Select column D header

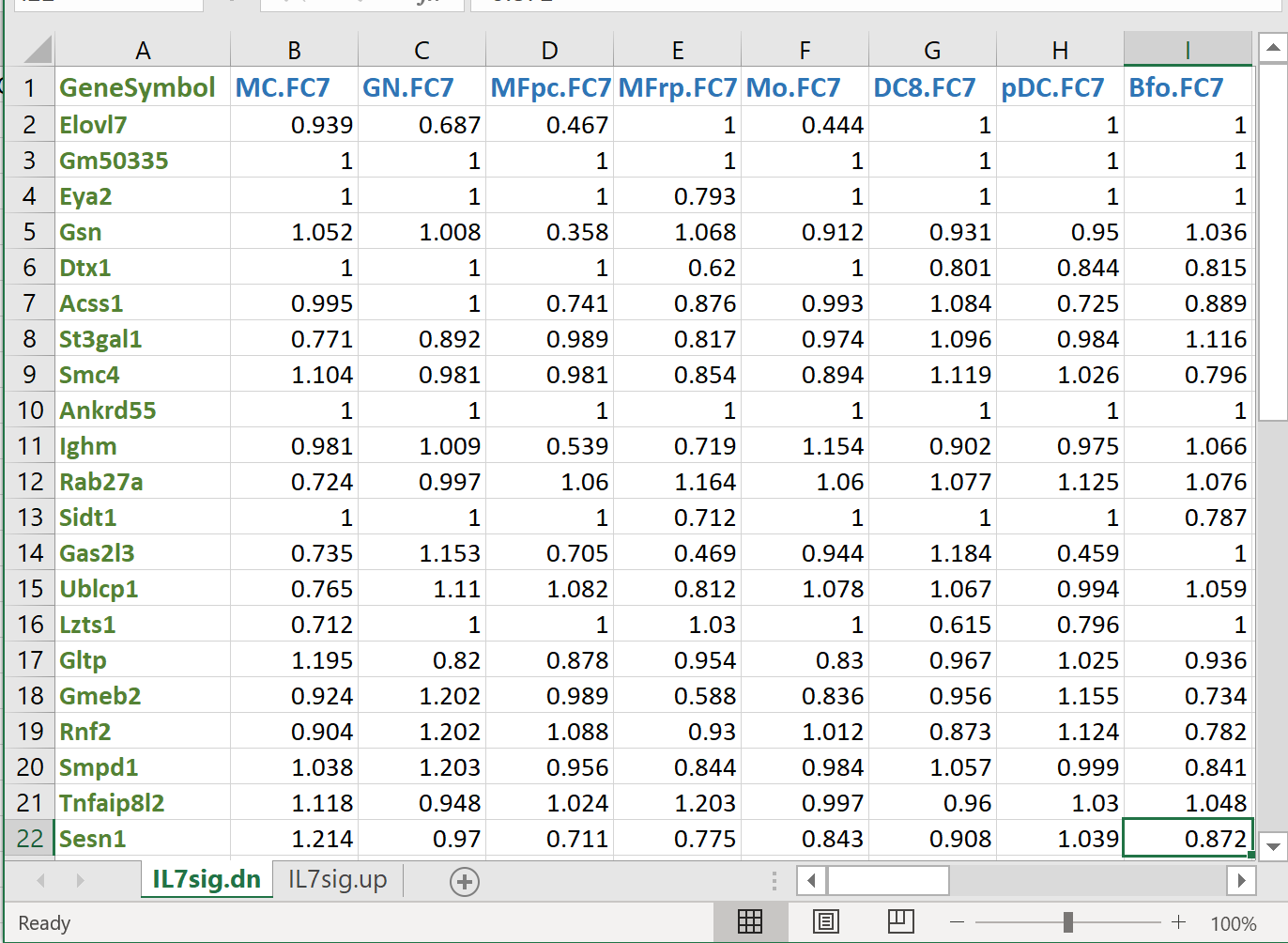549,50
